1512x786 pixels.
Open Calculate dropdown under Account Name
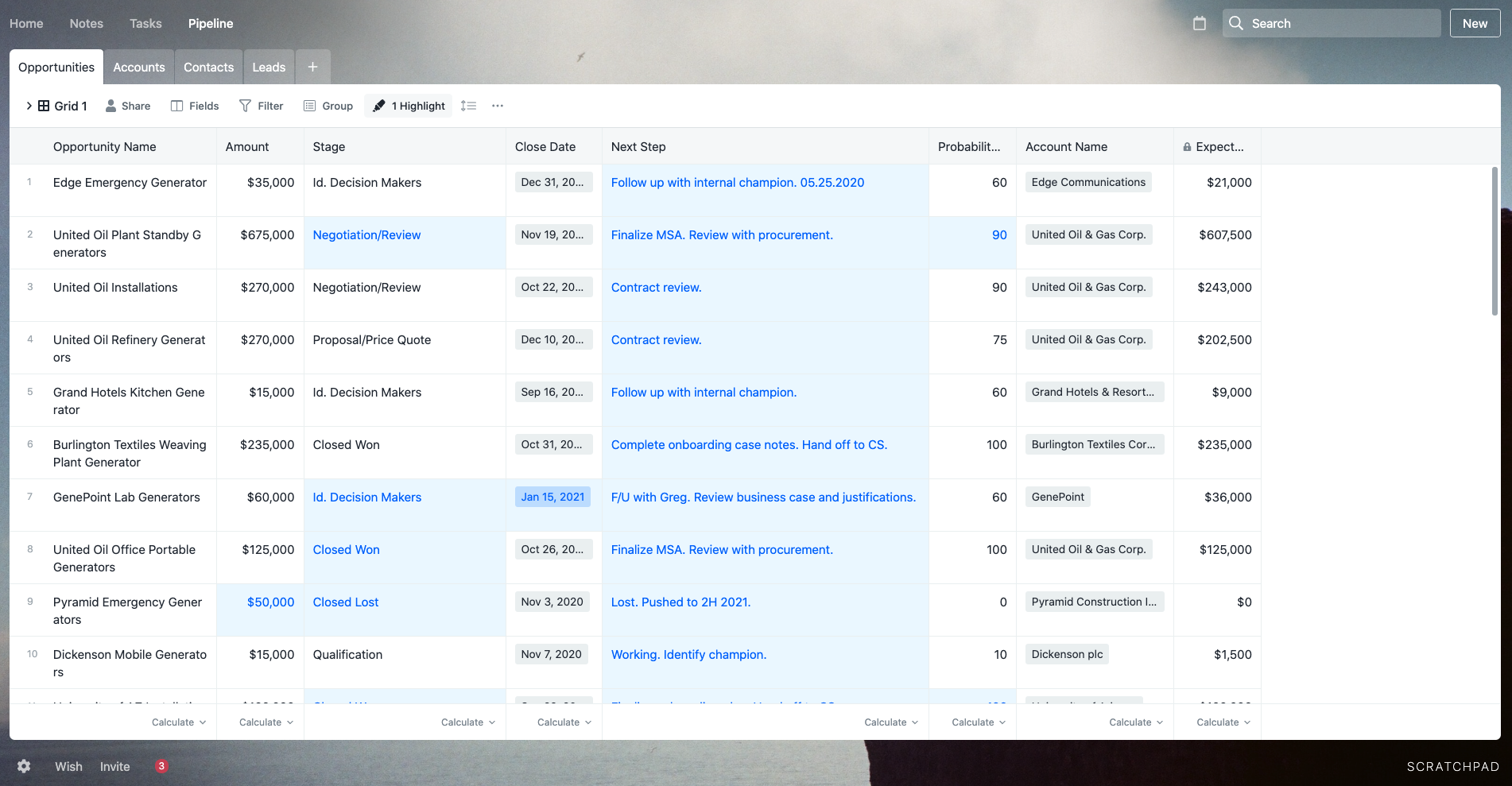point(1136,722)
